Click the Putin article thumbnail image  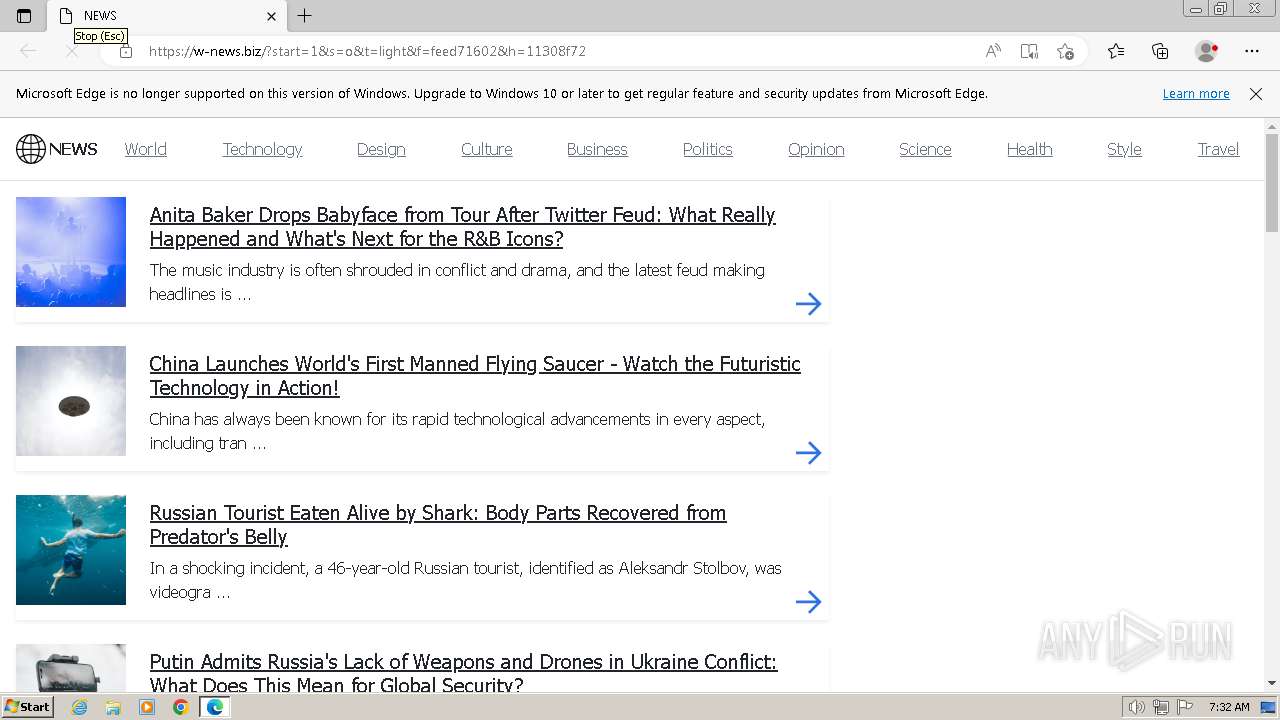tap(71, 668)
